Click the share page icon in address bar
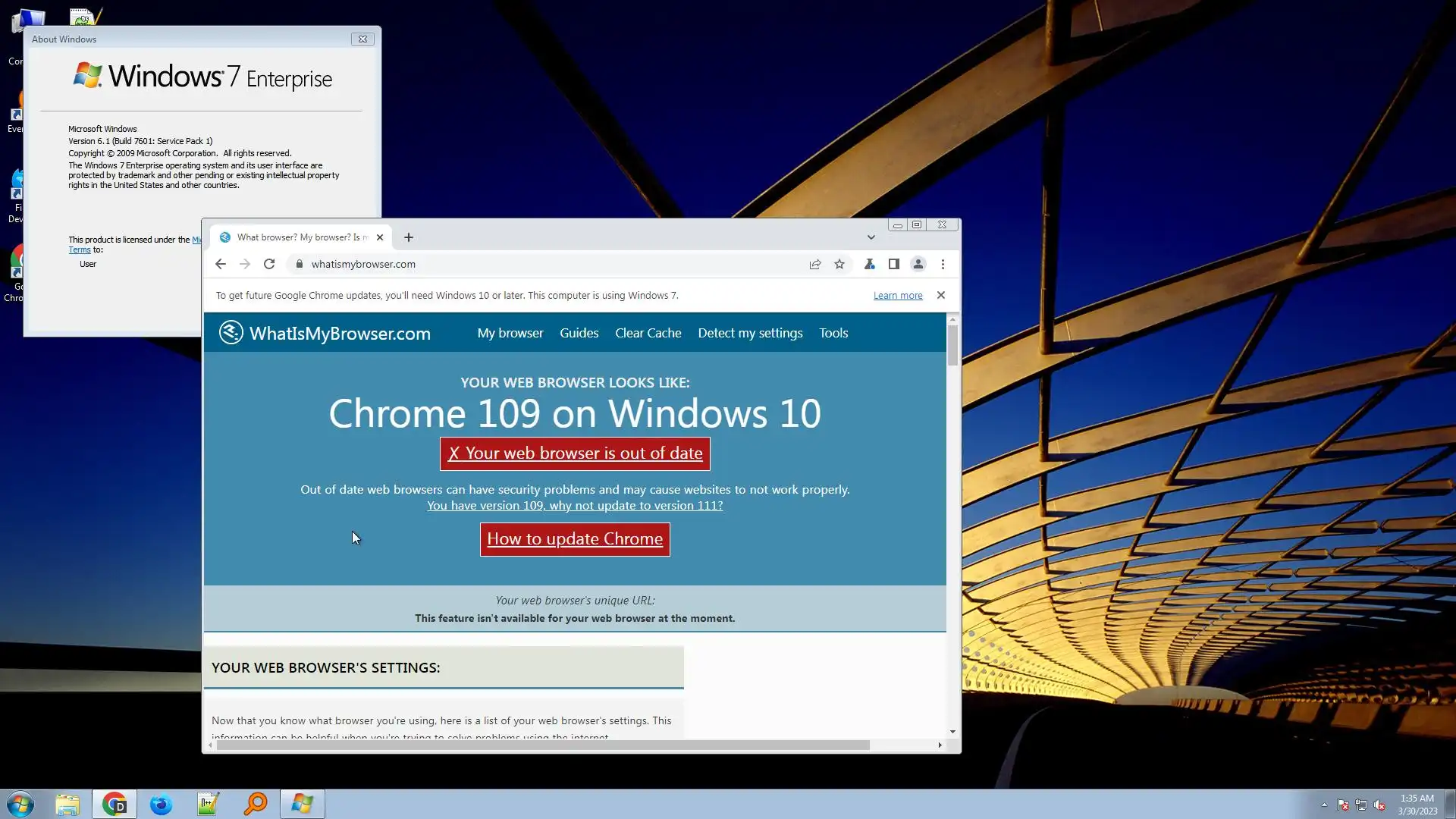Viewport: 1456px width, 819px height. pos(815,264)
